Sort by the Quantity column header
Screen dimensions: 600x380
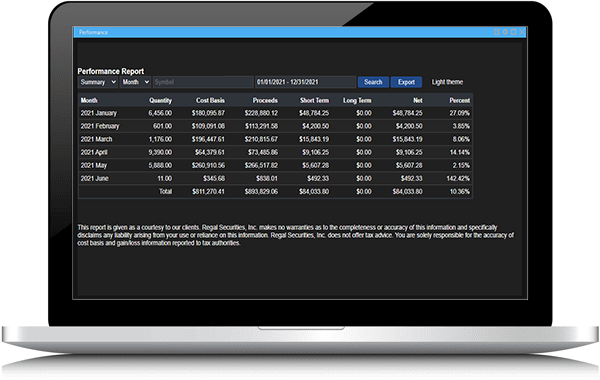[160, 100]
